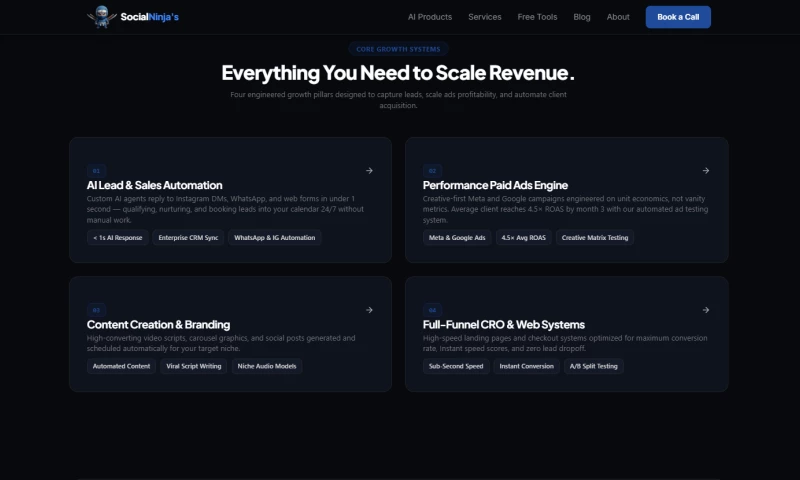The width and height of the screenshot is (800, 480).
Task: Open the arrow icon on Full-Funnel CRO & Web Systems card
Action: click(x=706, y=310)
